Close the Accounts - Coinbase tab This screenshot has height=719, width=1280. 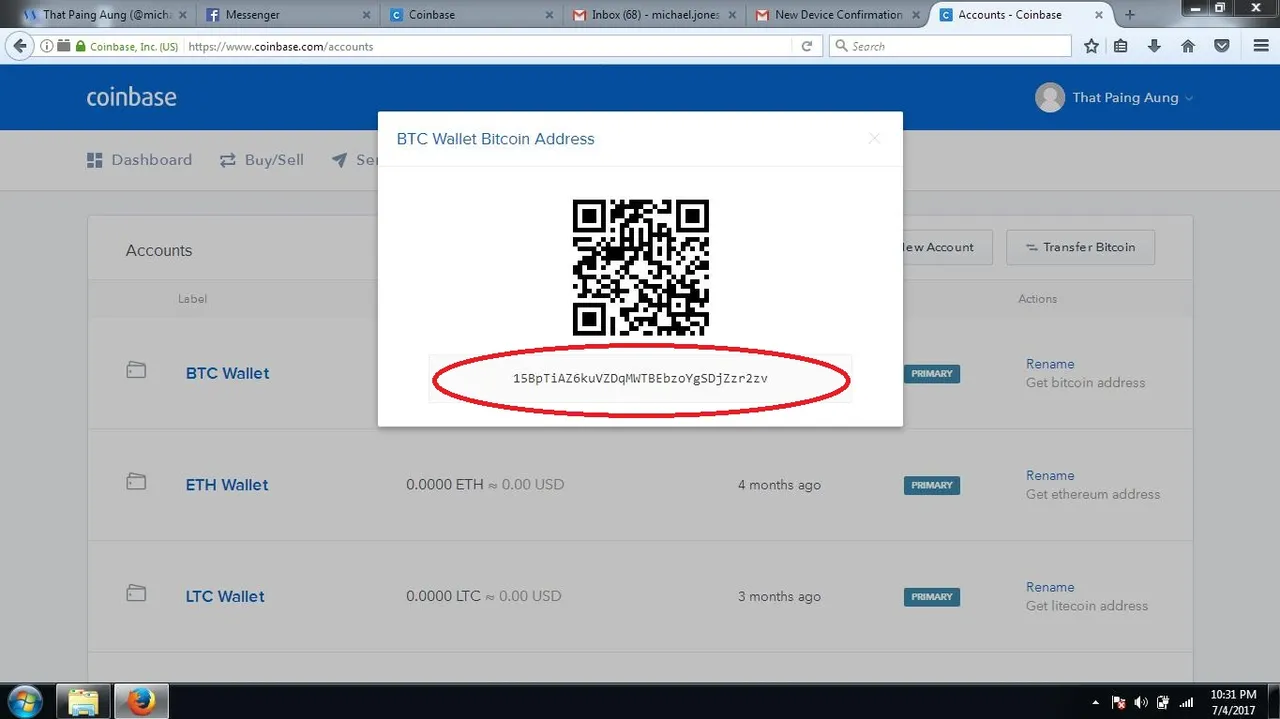1099,15
